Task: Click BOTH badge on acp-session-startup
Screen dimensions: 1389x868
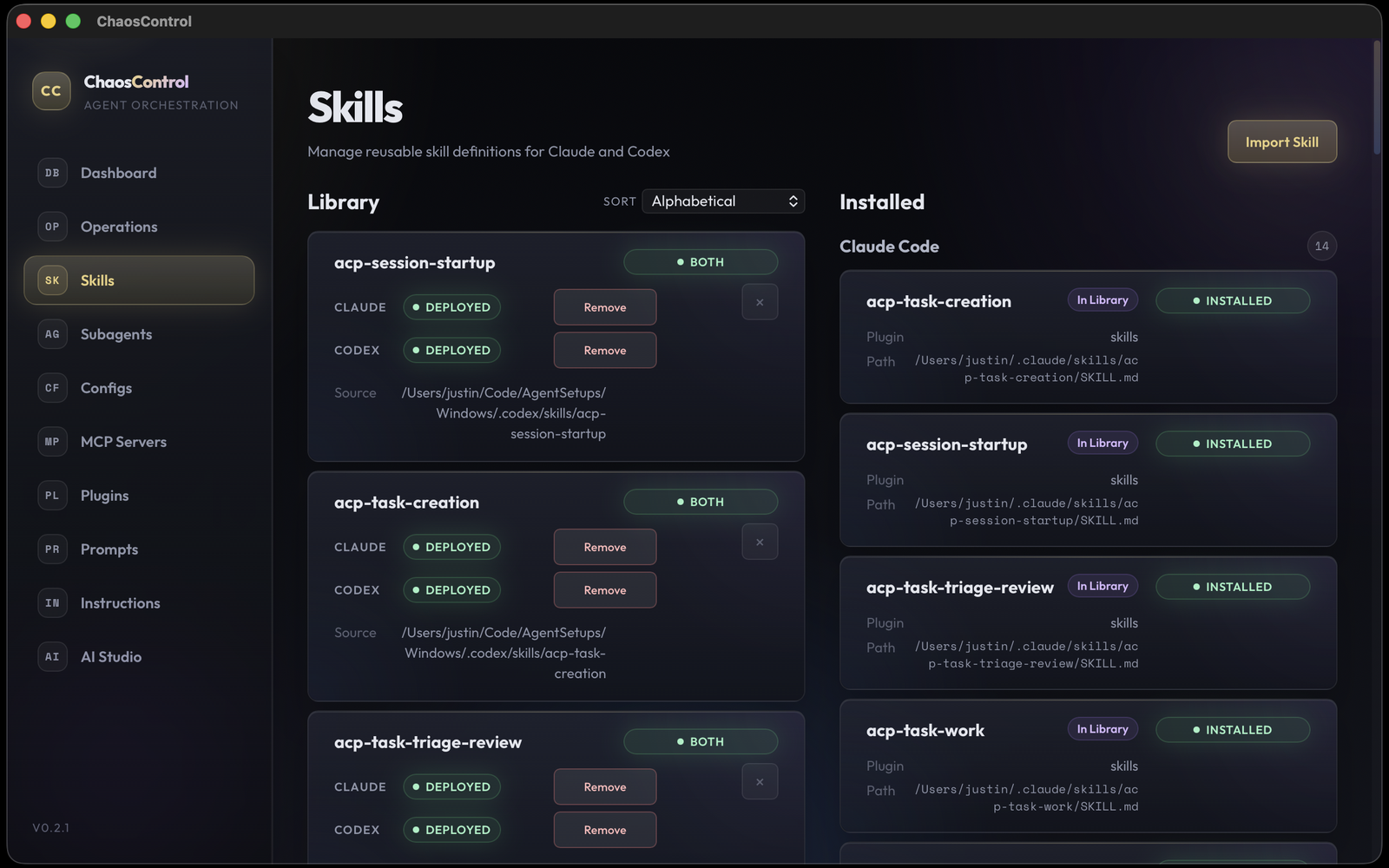Action: (x=701, y=262)
